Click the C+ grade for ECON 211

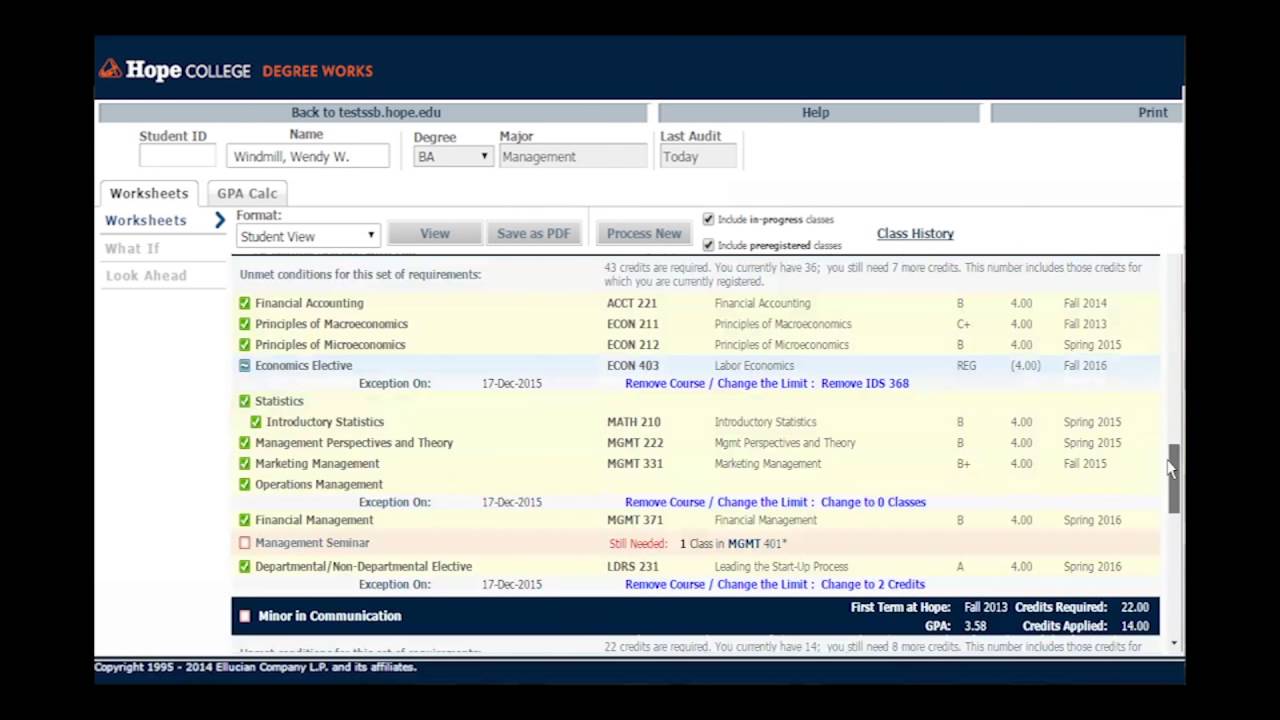coord(963,324)
